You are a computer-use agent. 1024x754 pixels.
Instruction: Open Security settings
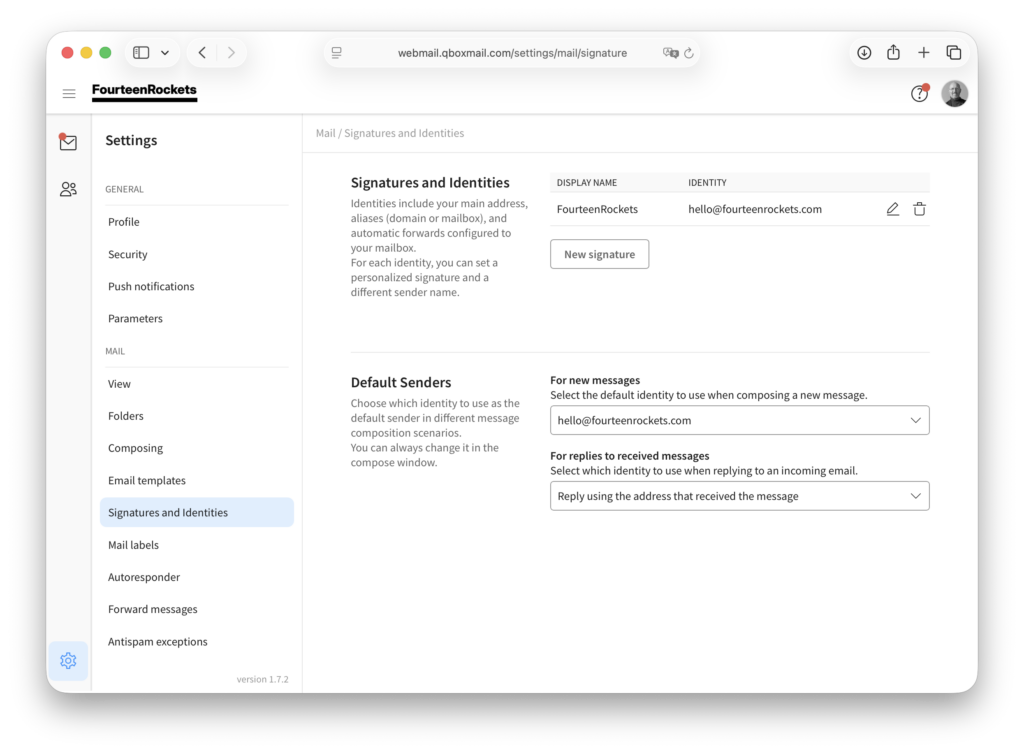(197, 255)
